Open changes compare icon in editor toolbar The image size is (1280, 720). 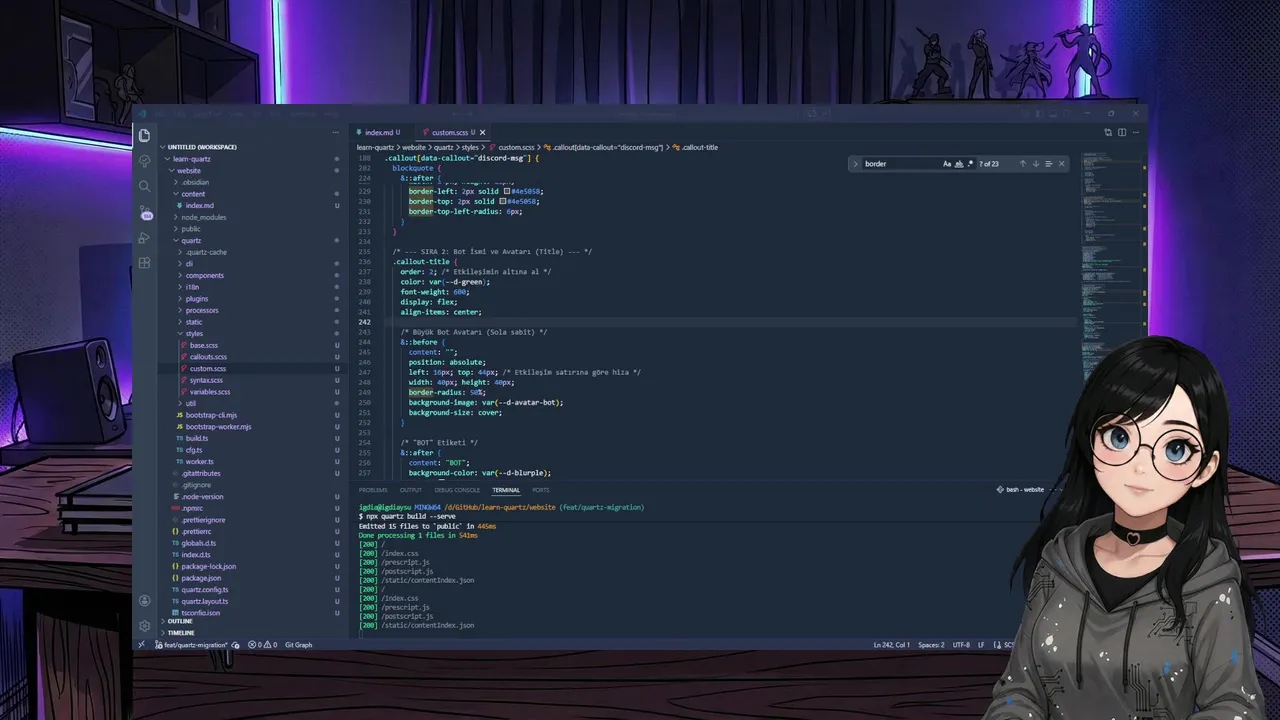point(1108,132)
